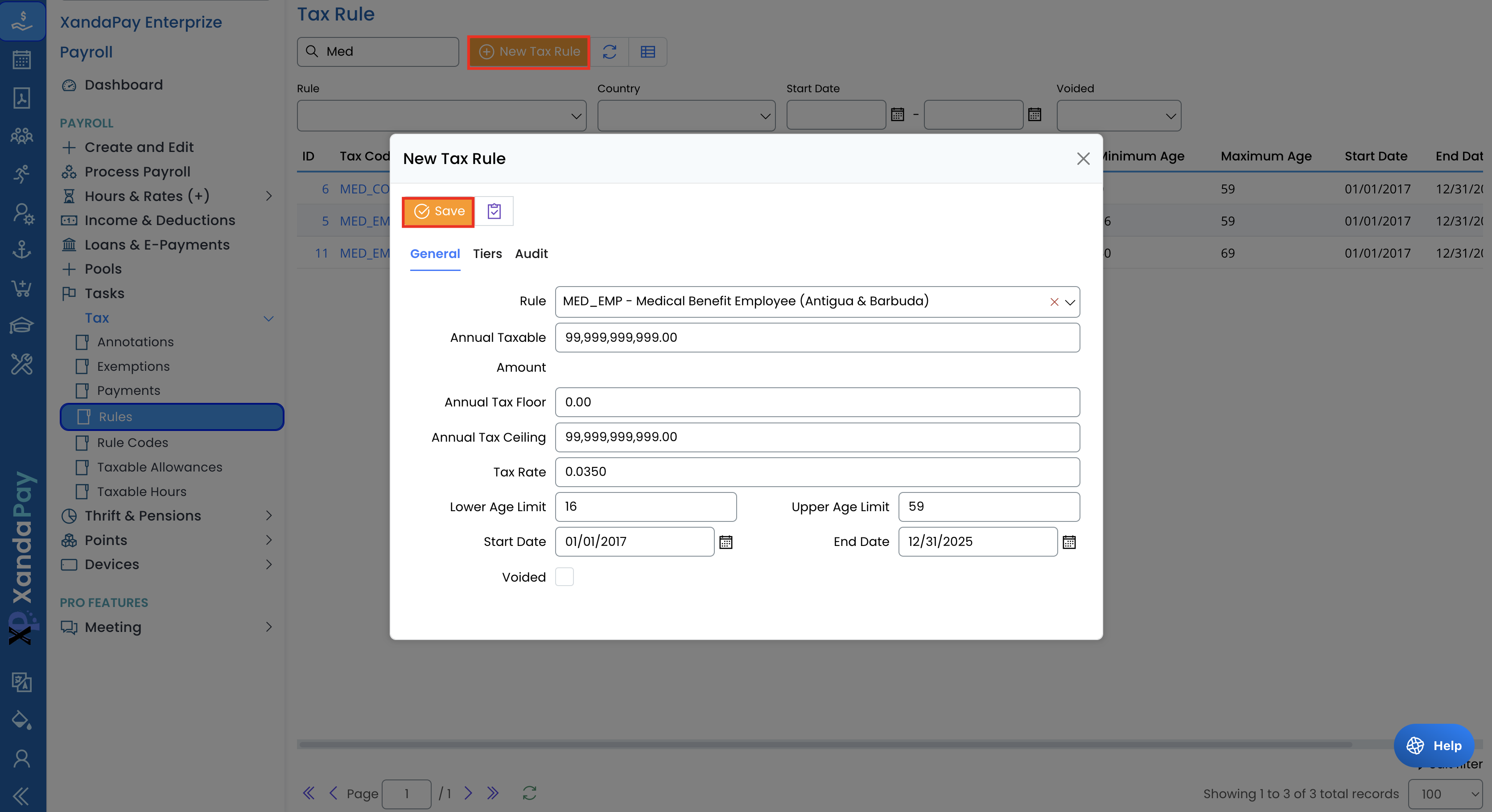
Task: Click the table view icon in toolbar
Action: 647,52
